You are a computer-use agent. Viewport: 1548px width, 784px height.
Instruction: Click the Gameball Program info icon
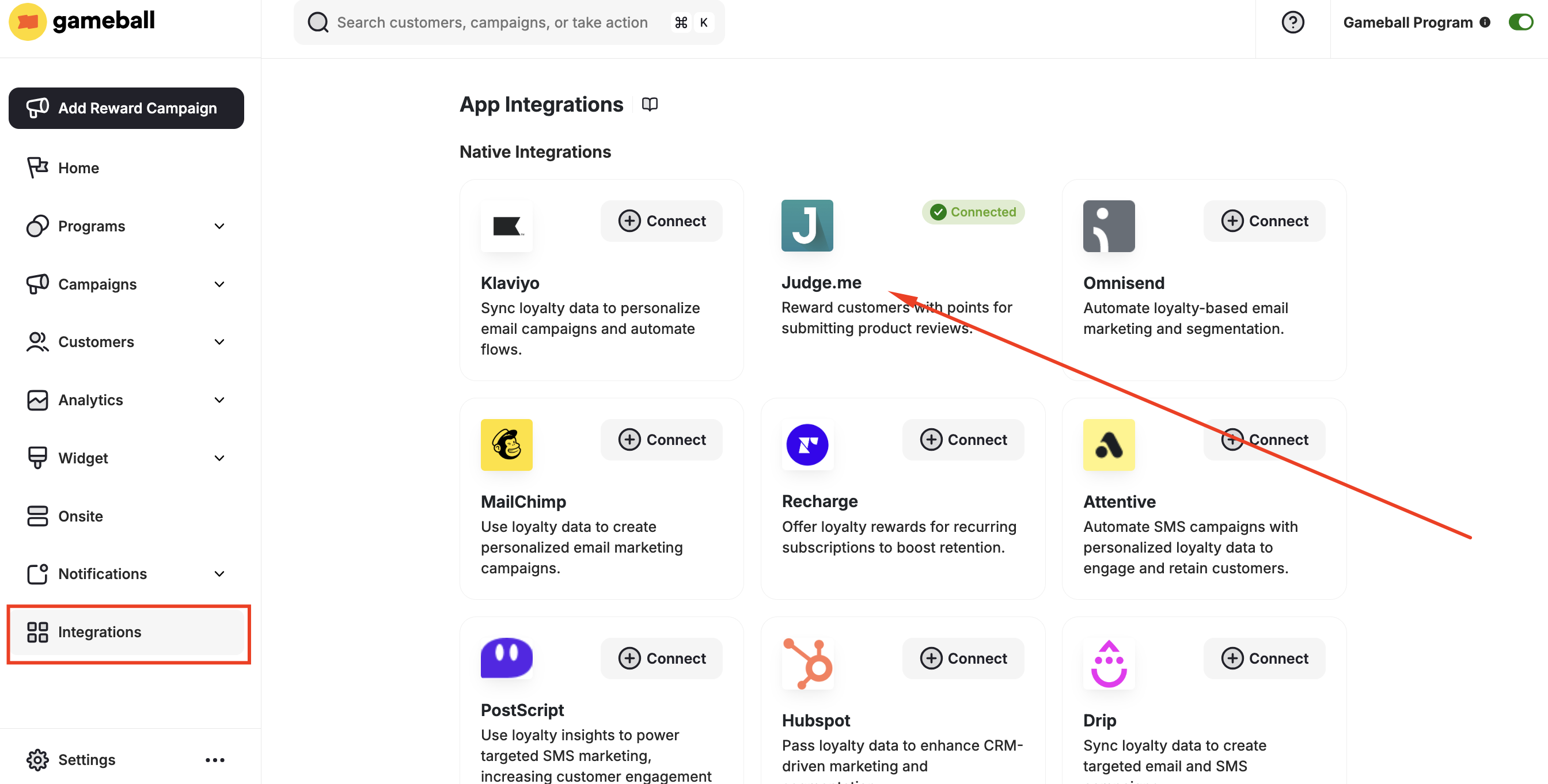(x=1484, y=23)
